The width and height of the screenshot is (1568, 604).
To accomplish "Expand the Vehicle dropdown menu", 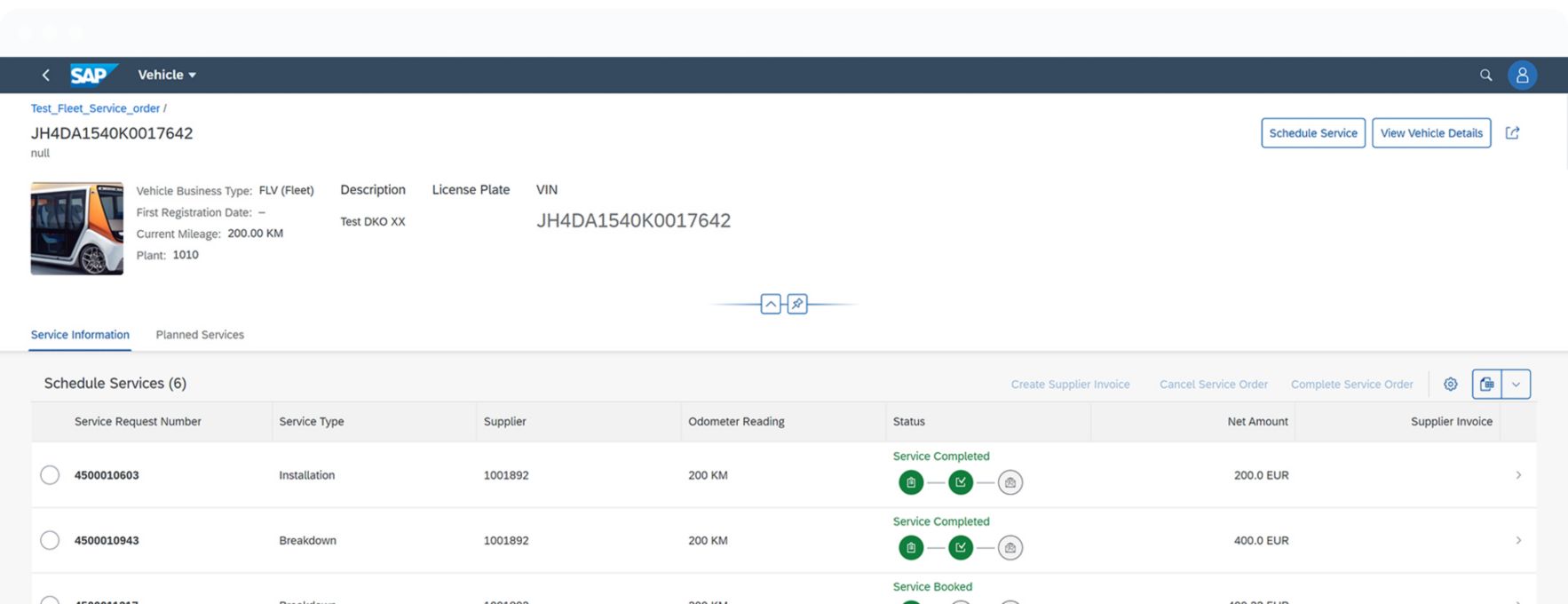I will coord(167,75).
